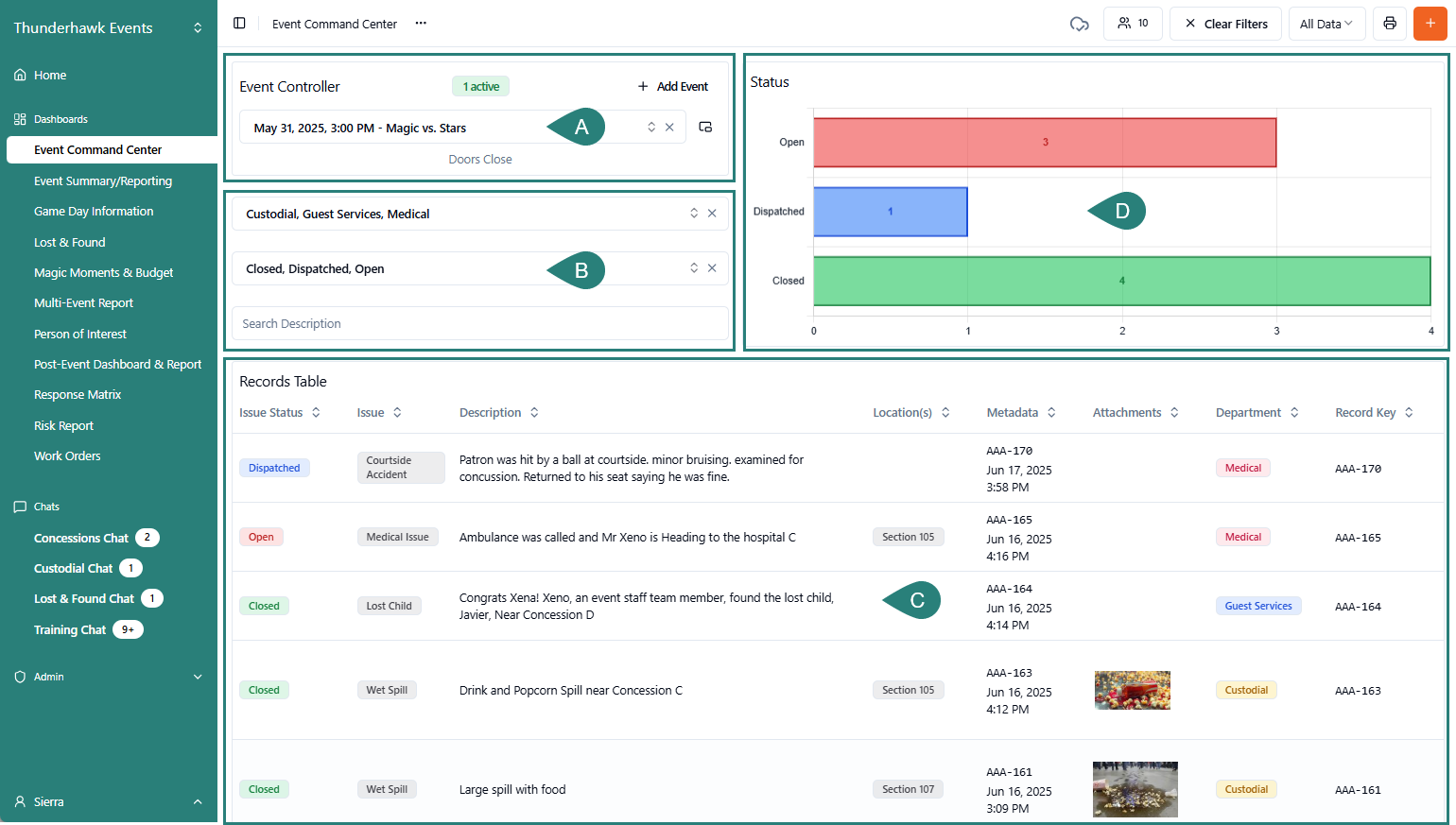
Task: Click the Search Description input field
Action: point(480,323)
